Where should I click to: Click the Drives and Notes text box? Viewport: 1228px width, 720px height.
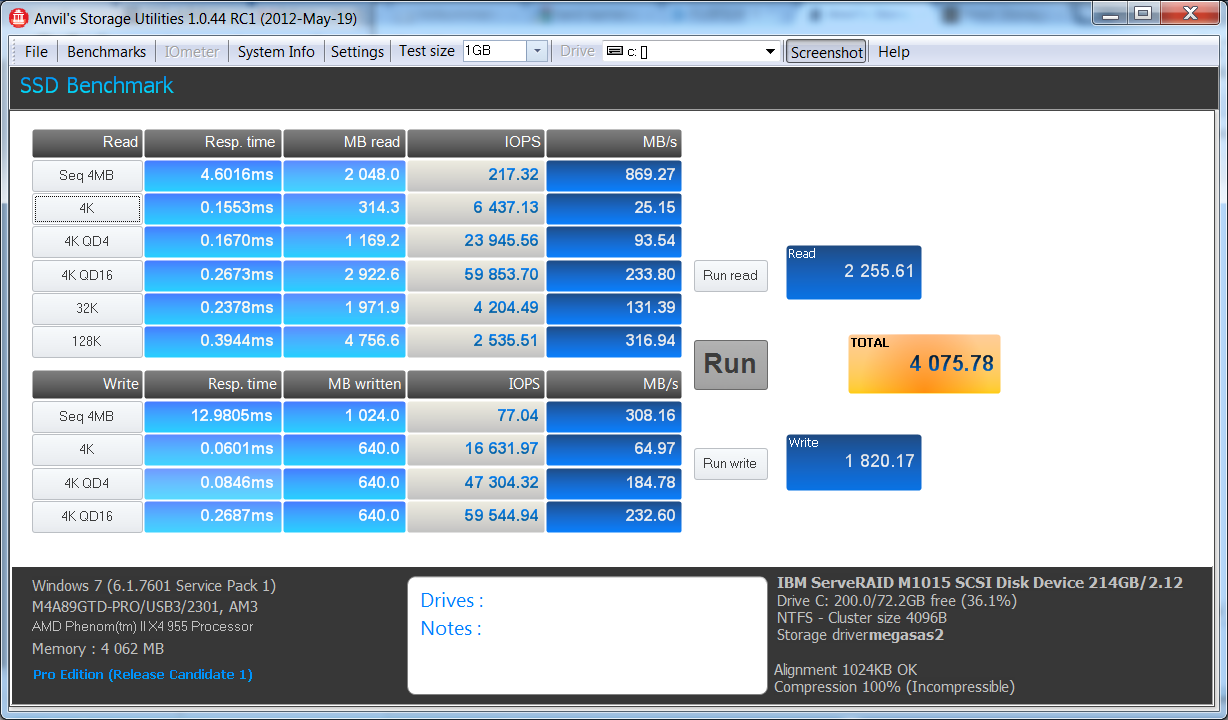pyautogui.click(x=587, y=635)
